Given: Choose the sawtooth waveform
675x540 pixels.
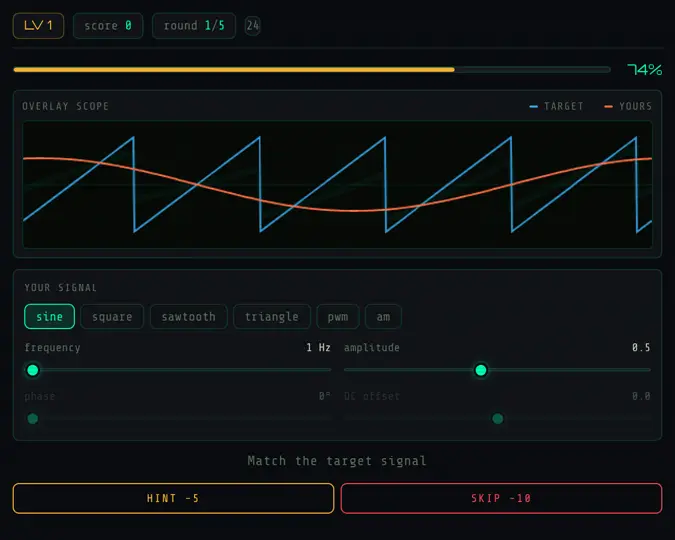Looking at the screenshot, I should point(189,317).
